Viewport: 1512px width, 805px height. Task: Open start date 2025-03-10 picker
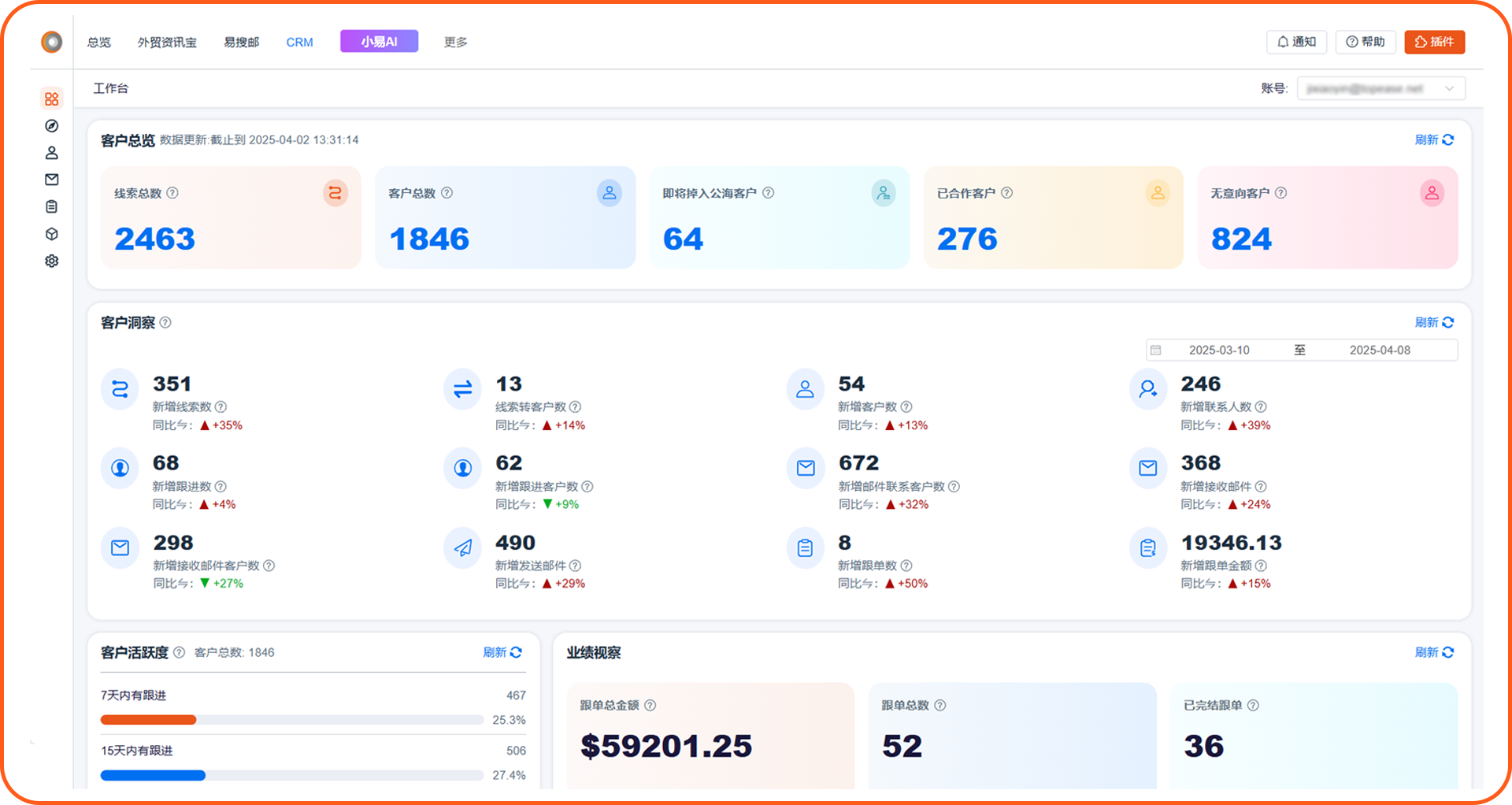pos(1220,349)
